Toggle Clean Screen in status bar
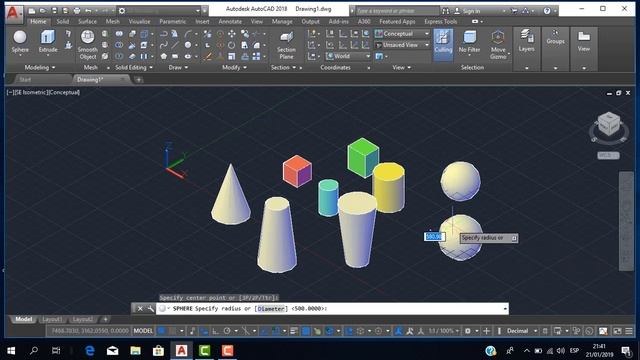Image resolution: width=640 pixels, height=360 pixels. click(x=617, y=331)
